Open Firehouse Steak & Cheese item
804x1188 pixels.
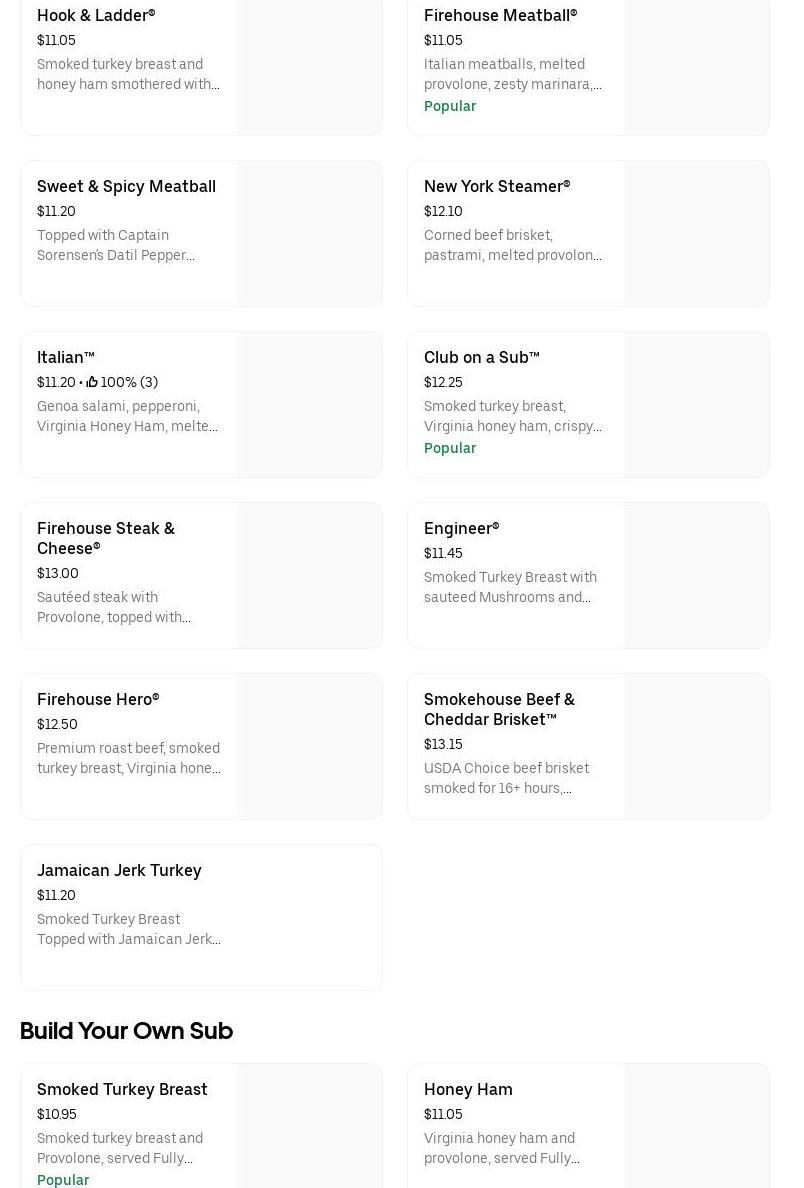(106, 538)
